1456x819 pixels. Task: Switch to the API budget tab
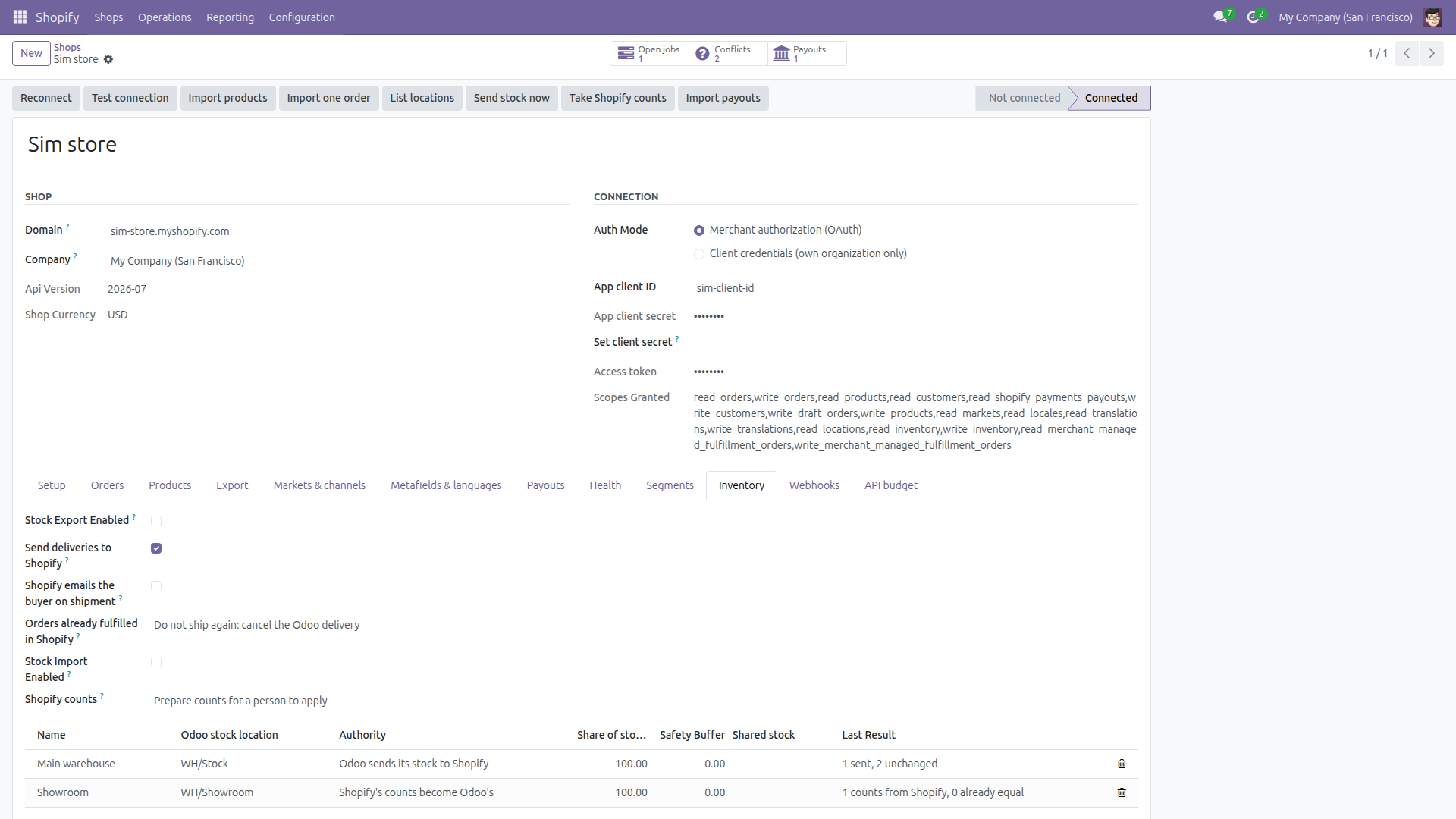(890, 485)
